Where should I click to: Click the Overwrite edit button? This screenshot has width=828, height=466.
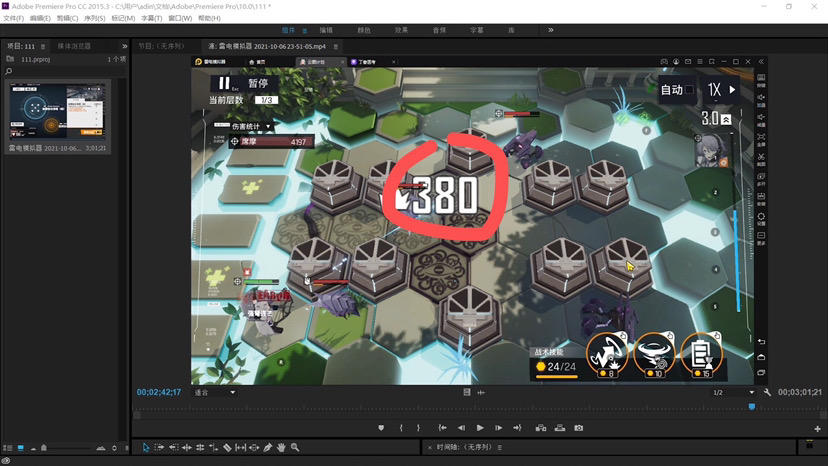tap(560, 428)
